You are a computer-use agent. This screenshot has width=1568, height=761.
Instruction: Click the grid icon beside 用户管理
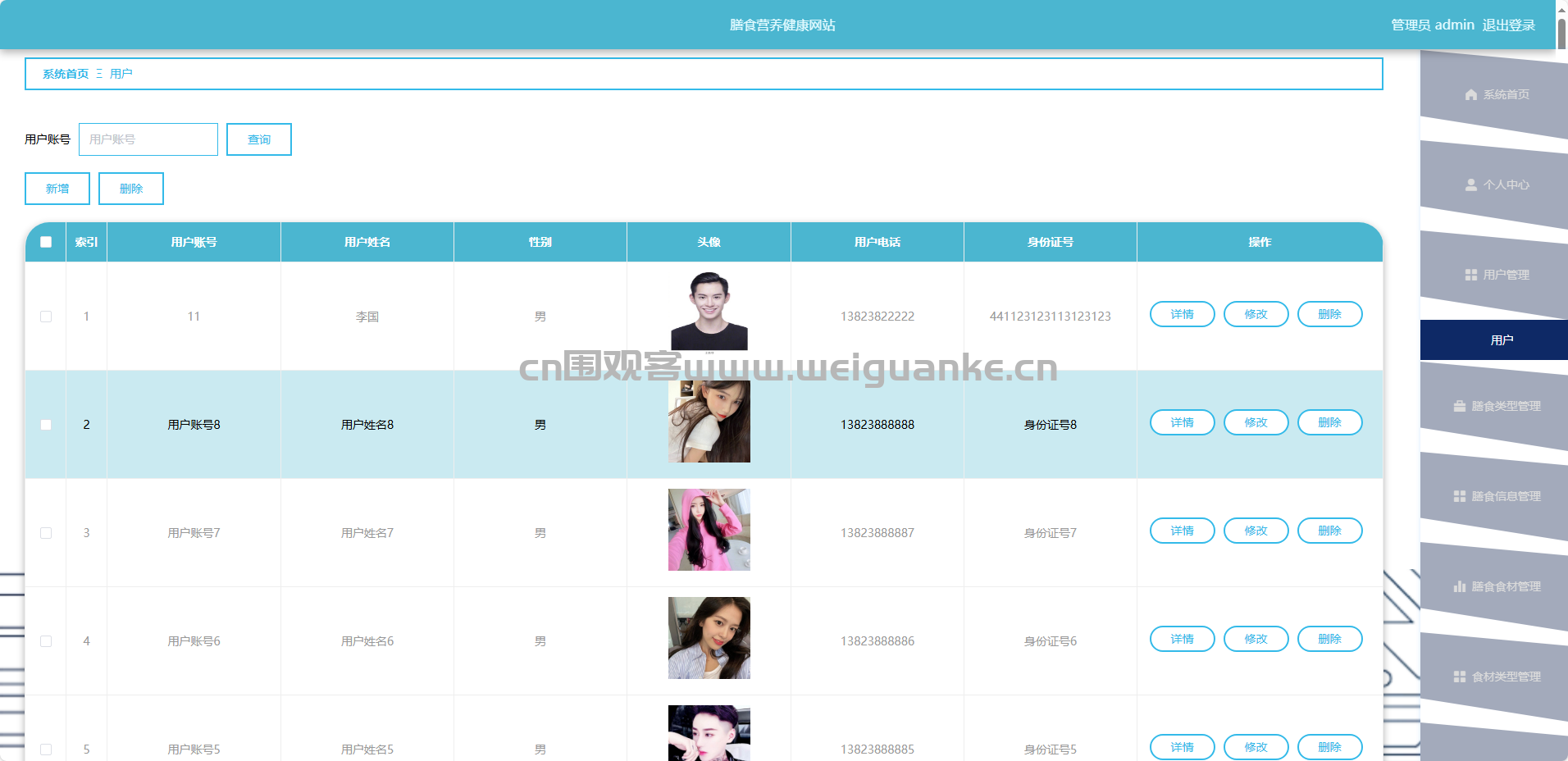pos(1471,276)
